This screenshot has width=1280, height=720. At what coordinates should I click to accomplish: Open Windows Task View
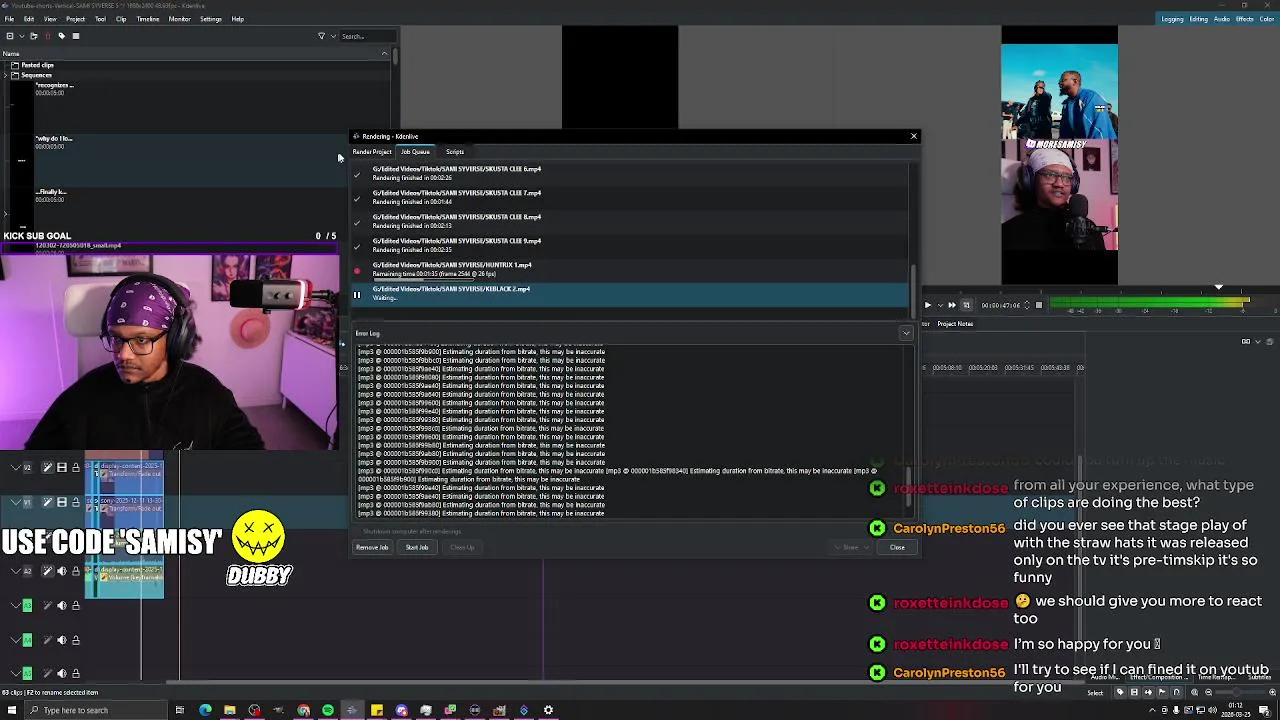[179, 710]
